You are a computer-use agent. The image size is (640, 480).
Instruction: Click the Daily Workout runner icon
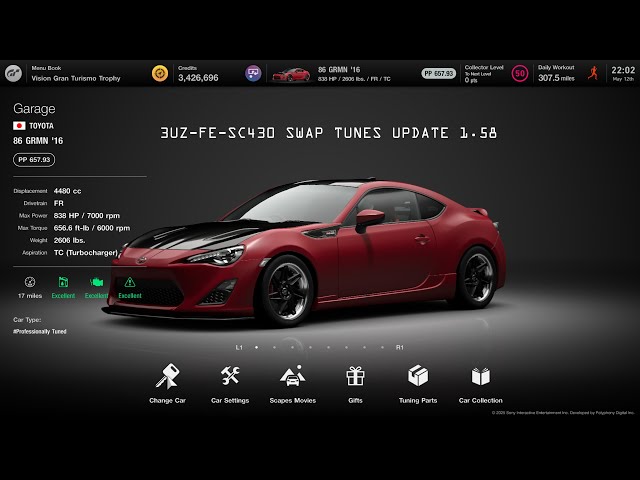click(593, 73)
